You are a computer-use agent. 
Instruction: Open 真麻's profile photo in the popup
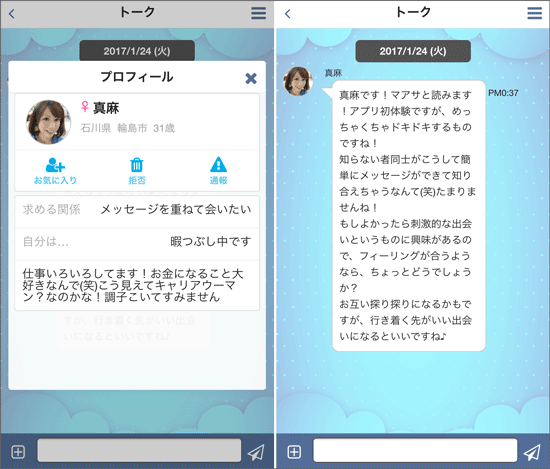click(48, 122)
